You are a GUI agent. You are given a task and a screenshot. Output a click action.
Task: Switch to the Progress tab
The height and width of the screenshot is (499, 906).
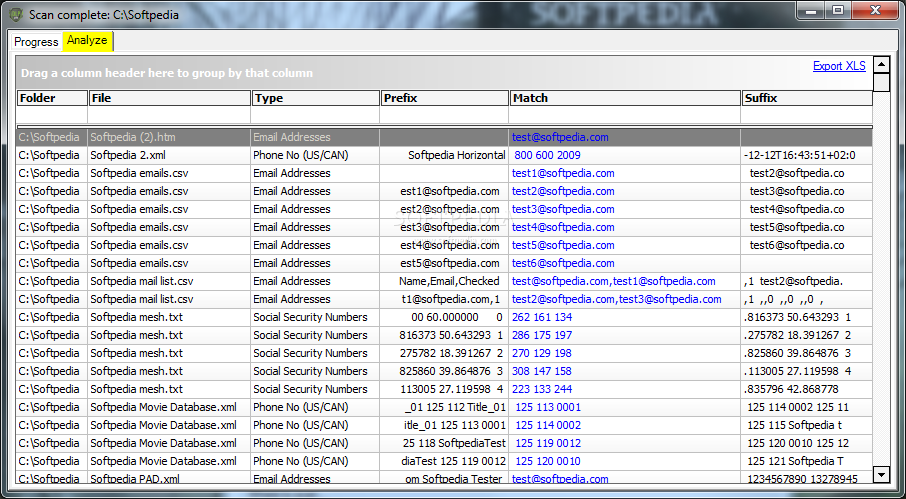[x=36, y=42]
